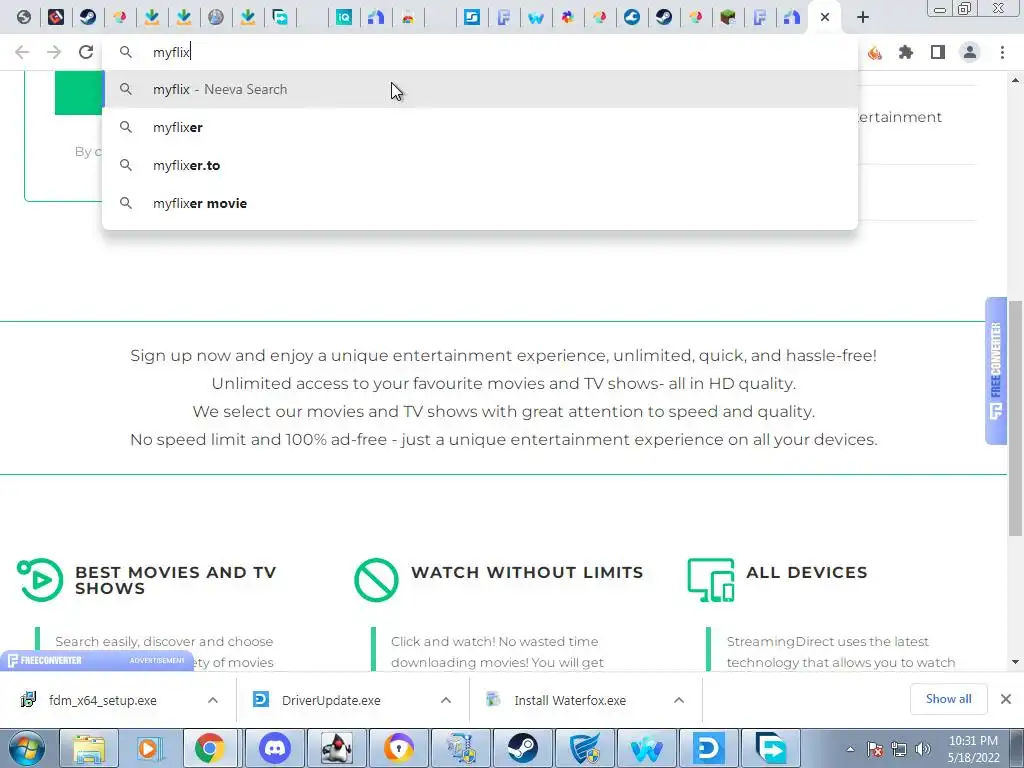Viewport: 1024px width, 768px height.
Task: Open the blue D DriverUpdate app on the taskbar
Action: tap(709, 748)
